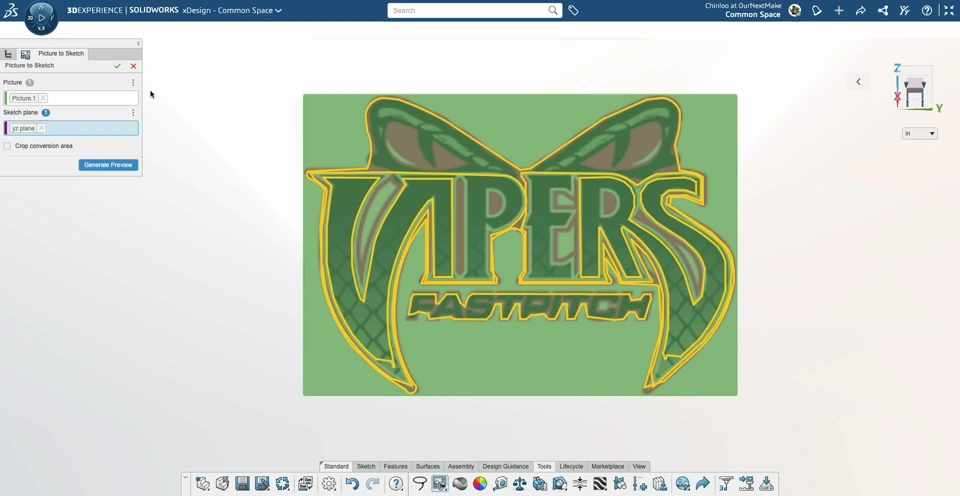Click the blue share arrow toolbar icon
960x496 pixels.
click(x=702, y=484)
